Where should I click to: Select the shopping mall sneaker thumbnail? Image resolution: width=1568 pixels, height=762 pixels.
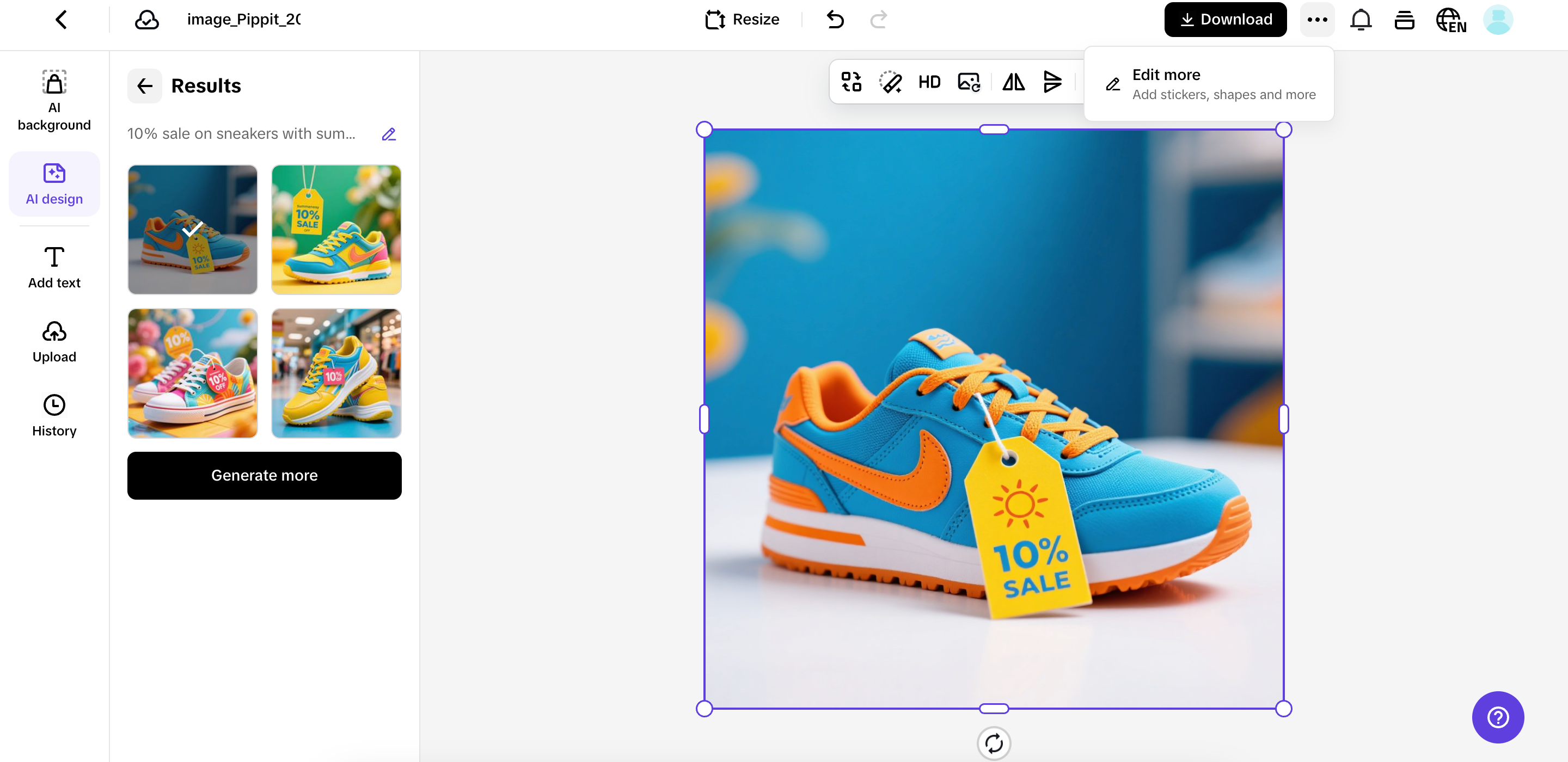pyautogui.click(x=336, y=373)
